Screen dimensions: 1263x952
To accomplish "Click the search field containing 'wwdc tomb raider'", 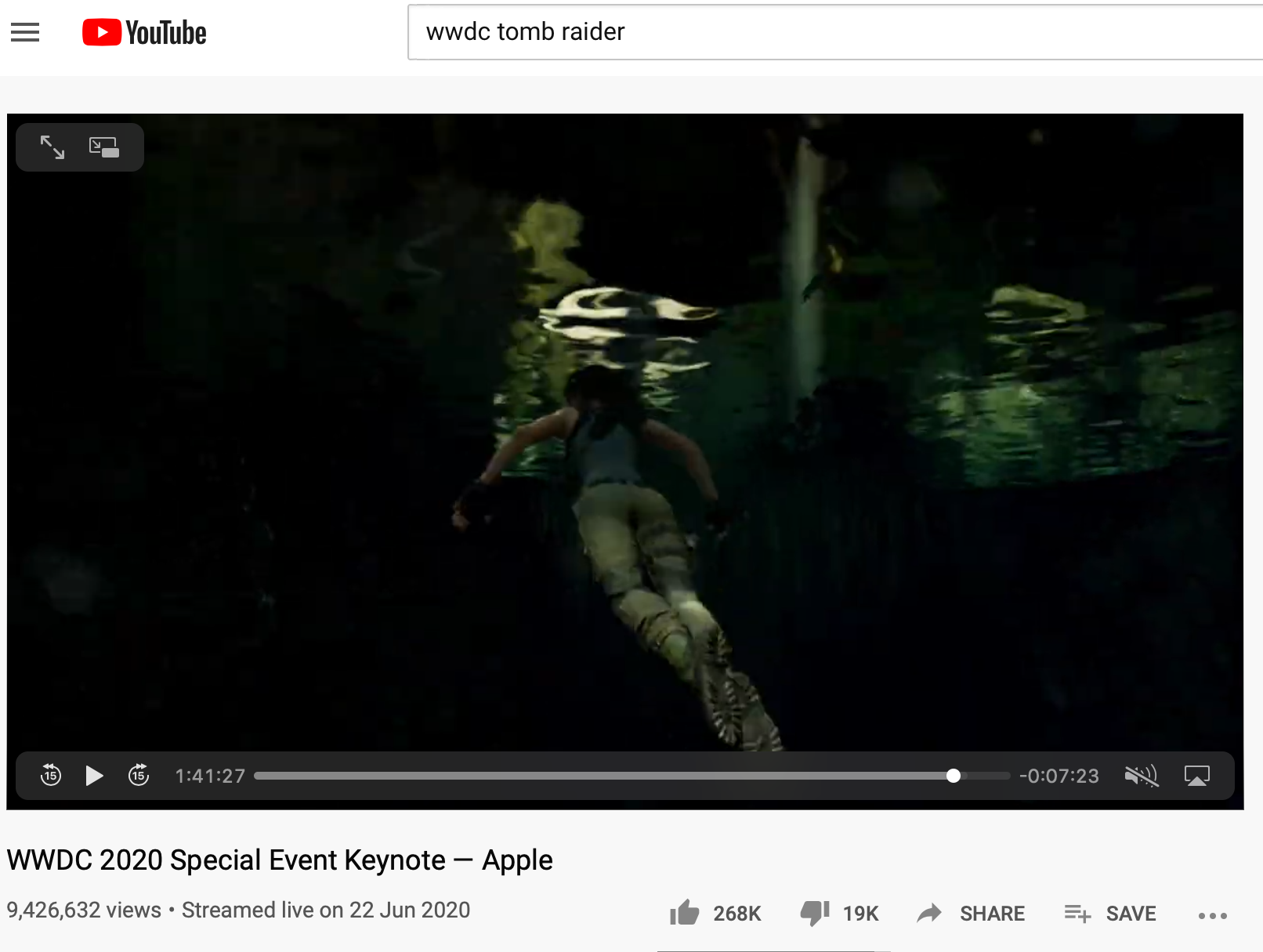I will point(835,32).
